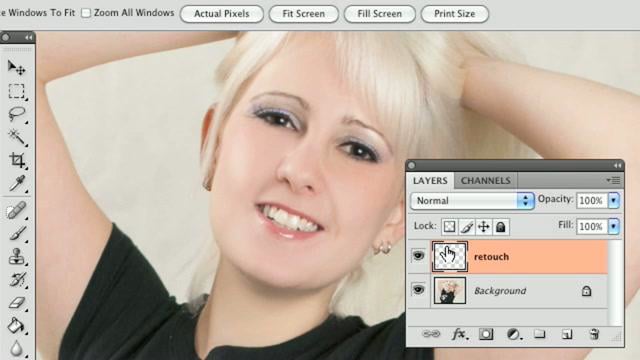Open the Fill slider dropdown arrow
The height and width of the screenshot is (360, 640).
click(x=613, y=226)
